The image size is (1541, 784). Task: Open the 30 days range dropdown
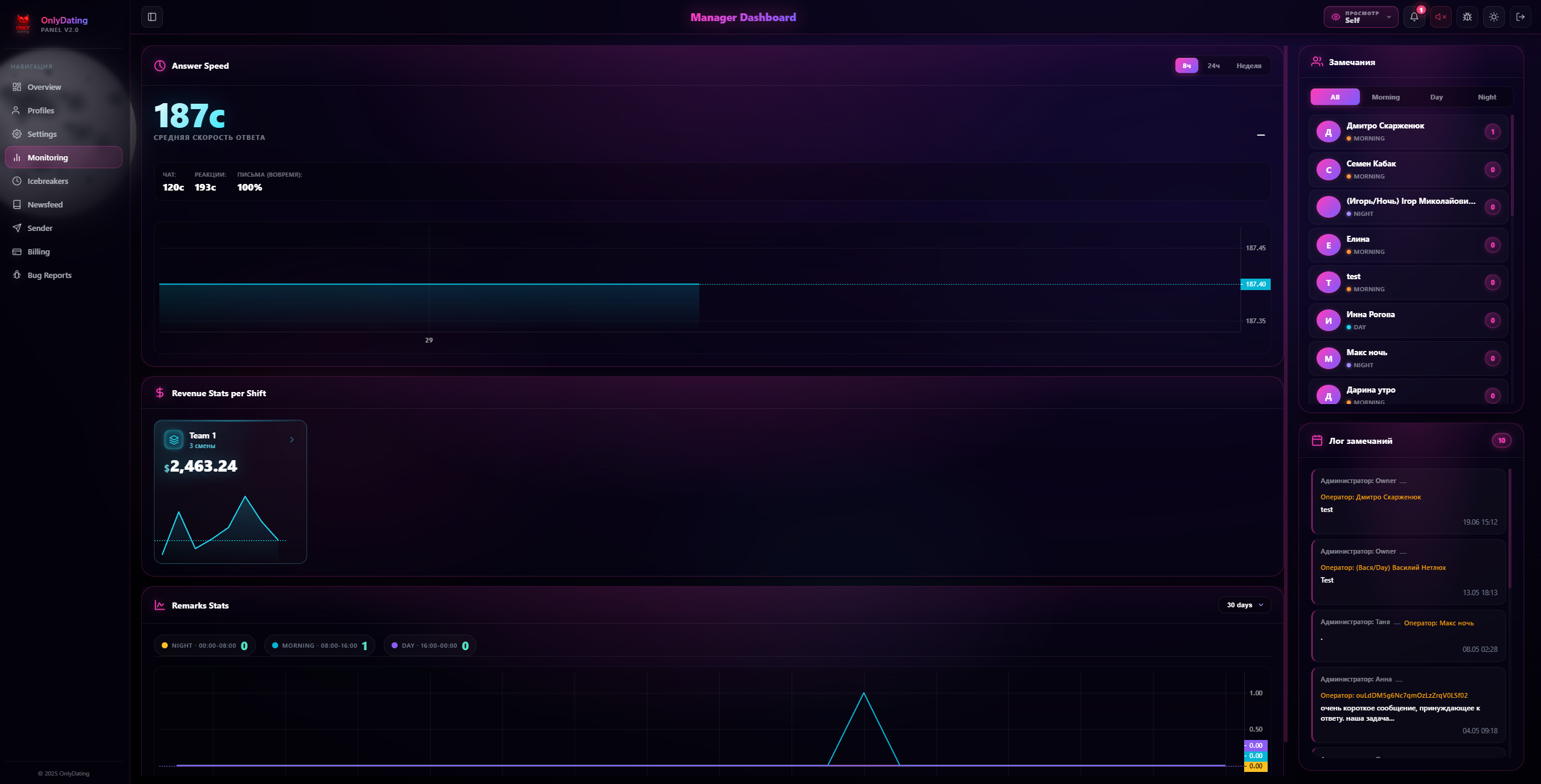click(x=1244, y=605)
